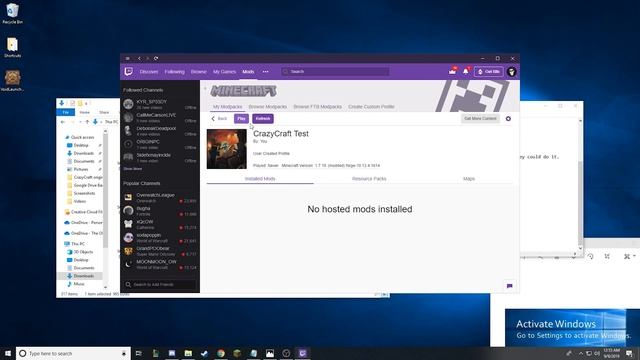Switch to My Games tab
Screen dimensions: 640x360
point(224,72)
